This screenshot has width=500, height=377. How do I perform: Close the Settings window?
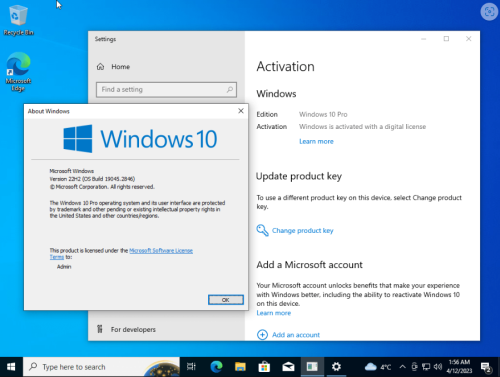pos(468,39)
